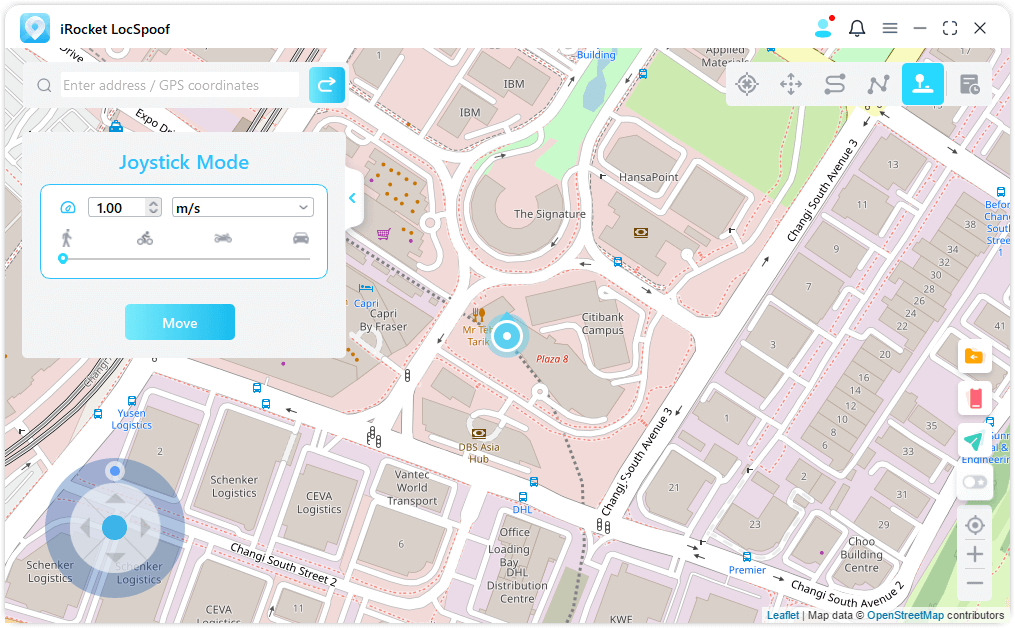Click the joystick right arrow

point(145,528)
